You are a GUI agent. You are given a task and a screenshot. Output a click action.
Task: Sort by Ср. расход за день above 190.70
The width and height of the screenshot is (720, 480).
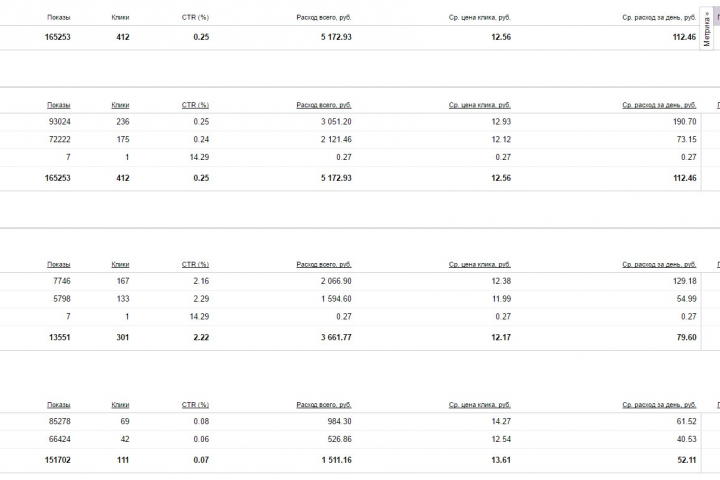point(659,105)
